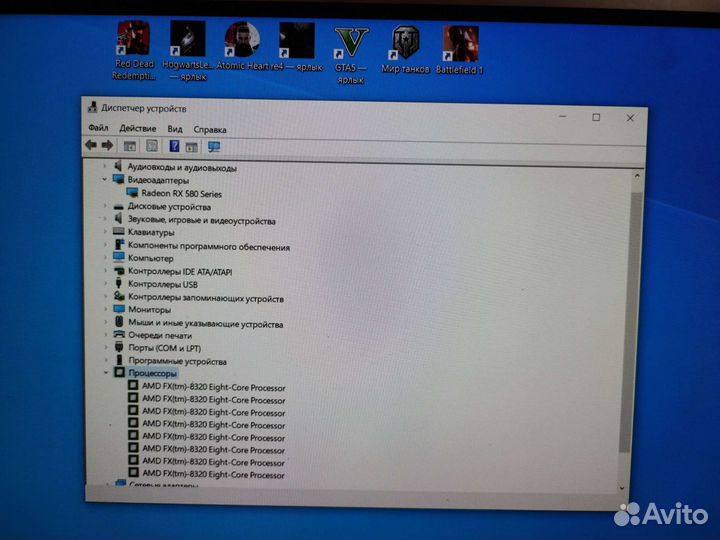
Task: Collapse the Процессоры node arrow
Action: coord(106,372)
